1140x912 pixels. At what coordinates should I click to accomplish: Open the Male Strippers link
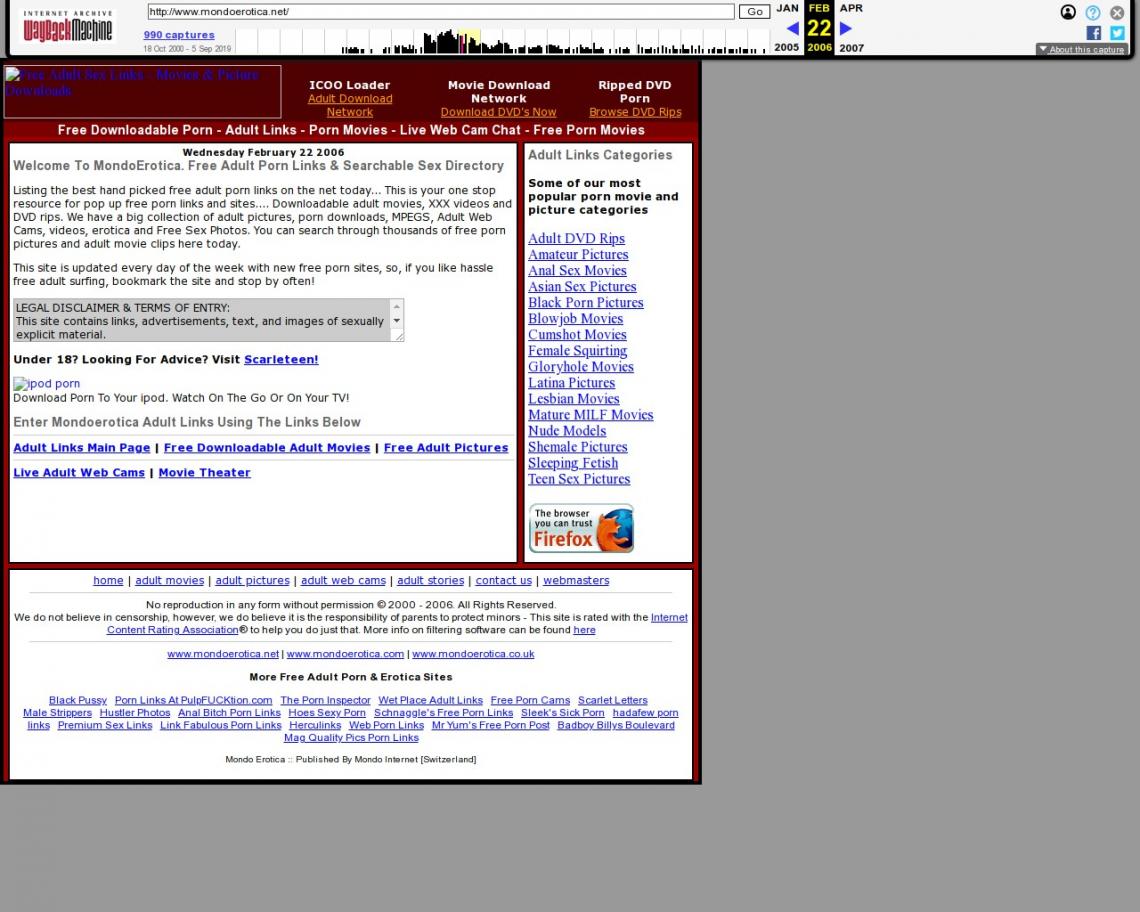[57, 713]
